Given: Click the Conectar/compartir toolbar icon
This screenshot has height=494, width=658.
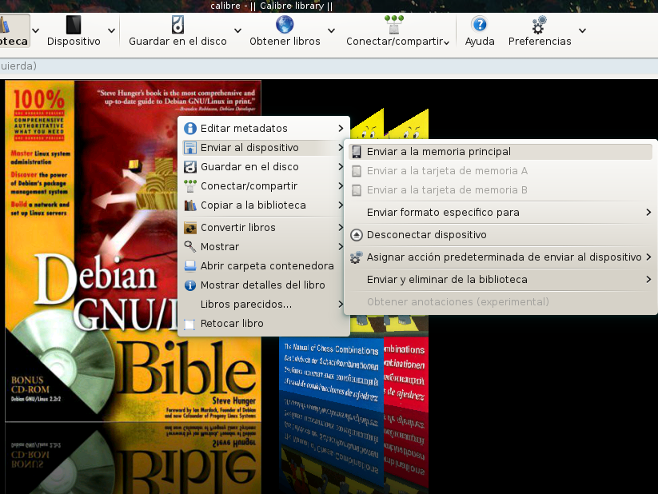Looking at the screenshot, I should 394,24.
